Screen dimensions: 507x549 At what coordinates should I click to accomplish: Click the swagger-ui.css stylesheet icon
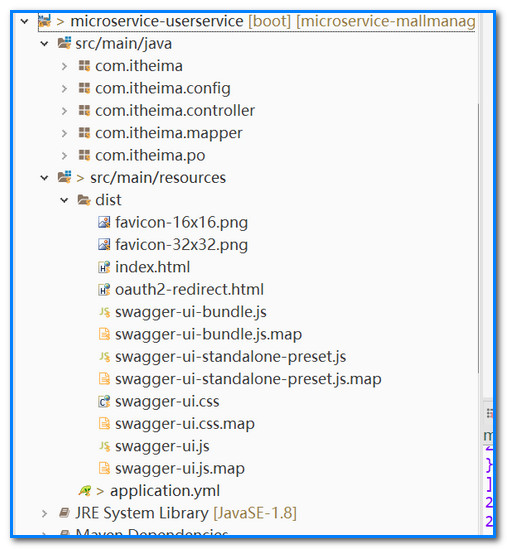(x=104, y=402)
